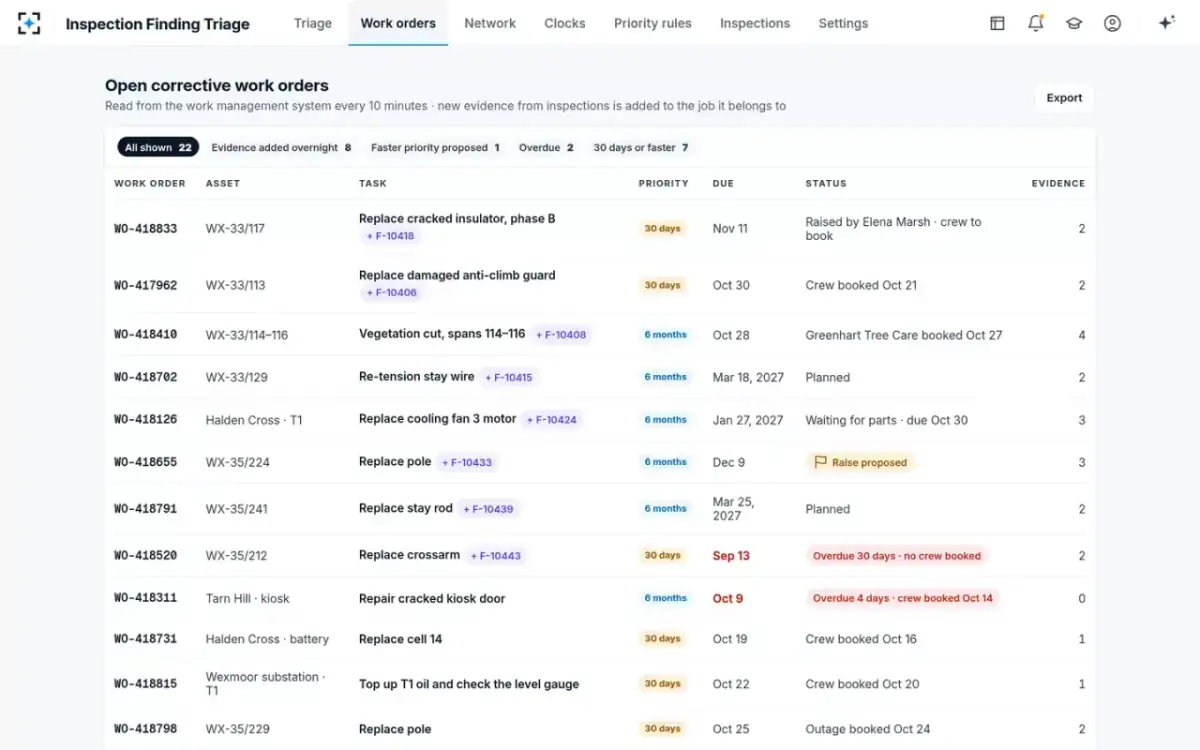Open work order WO-418410
Screen dimensions: 1200x750
(x=145, y=335)
